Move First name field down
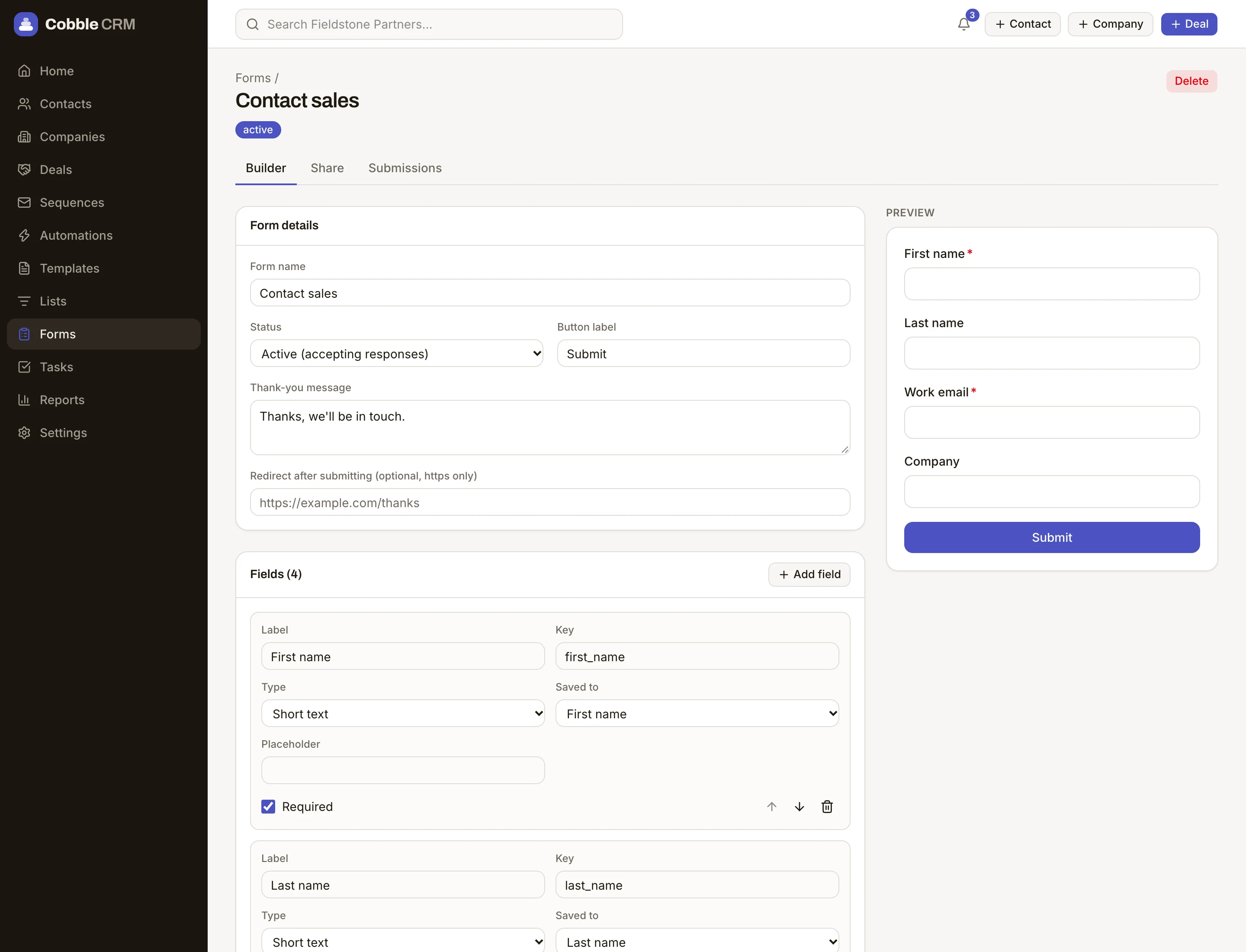Screen dimensions: 1246x952 799,806
